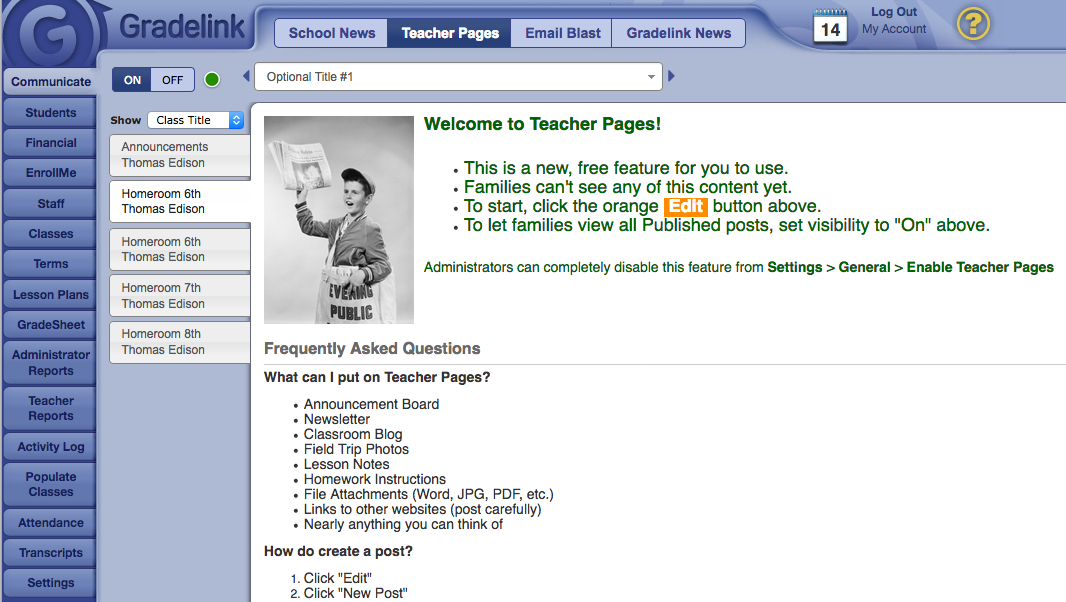Switch Teacher Pages visibility to ON
1066x602 pixels.
132,80
